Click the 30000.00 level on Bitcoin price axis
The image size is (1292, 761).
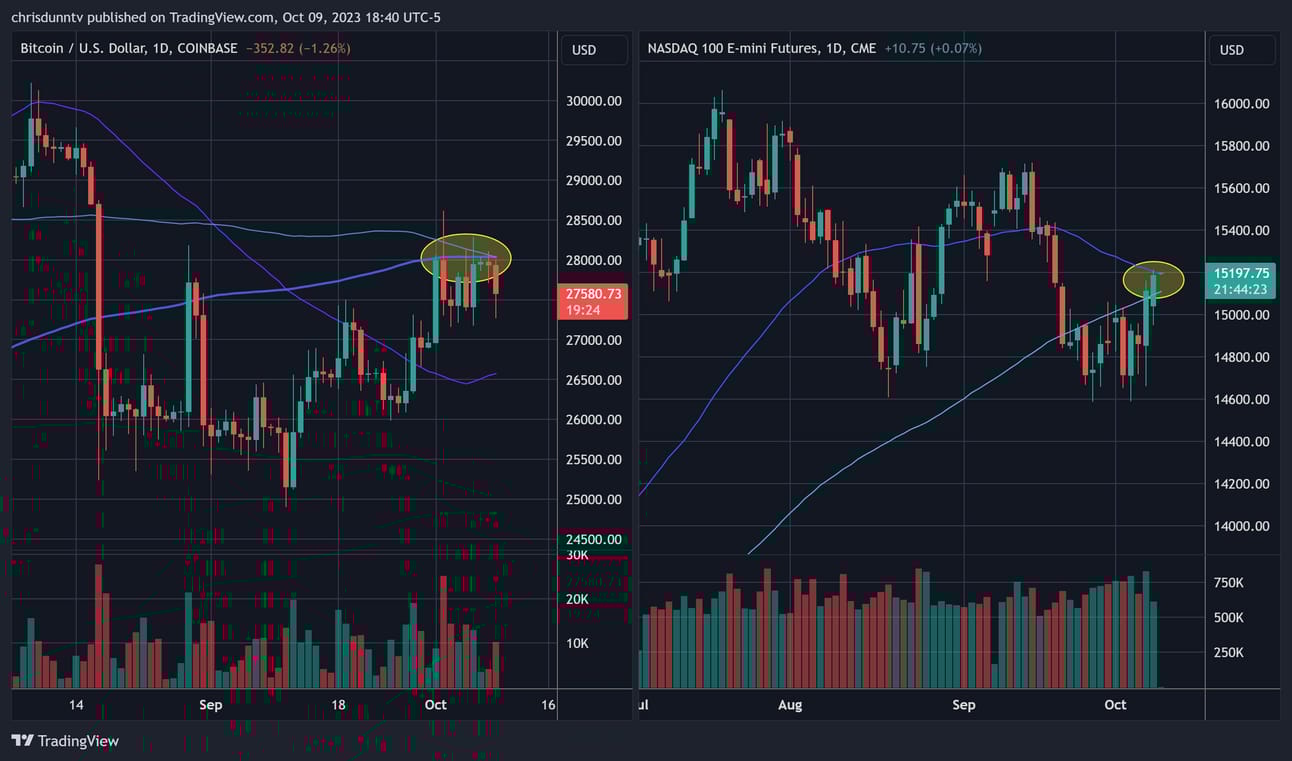click(593, 101)
